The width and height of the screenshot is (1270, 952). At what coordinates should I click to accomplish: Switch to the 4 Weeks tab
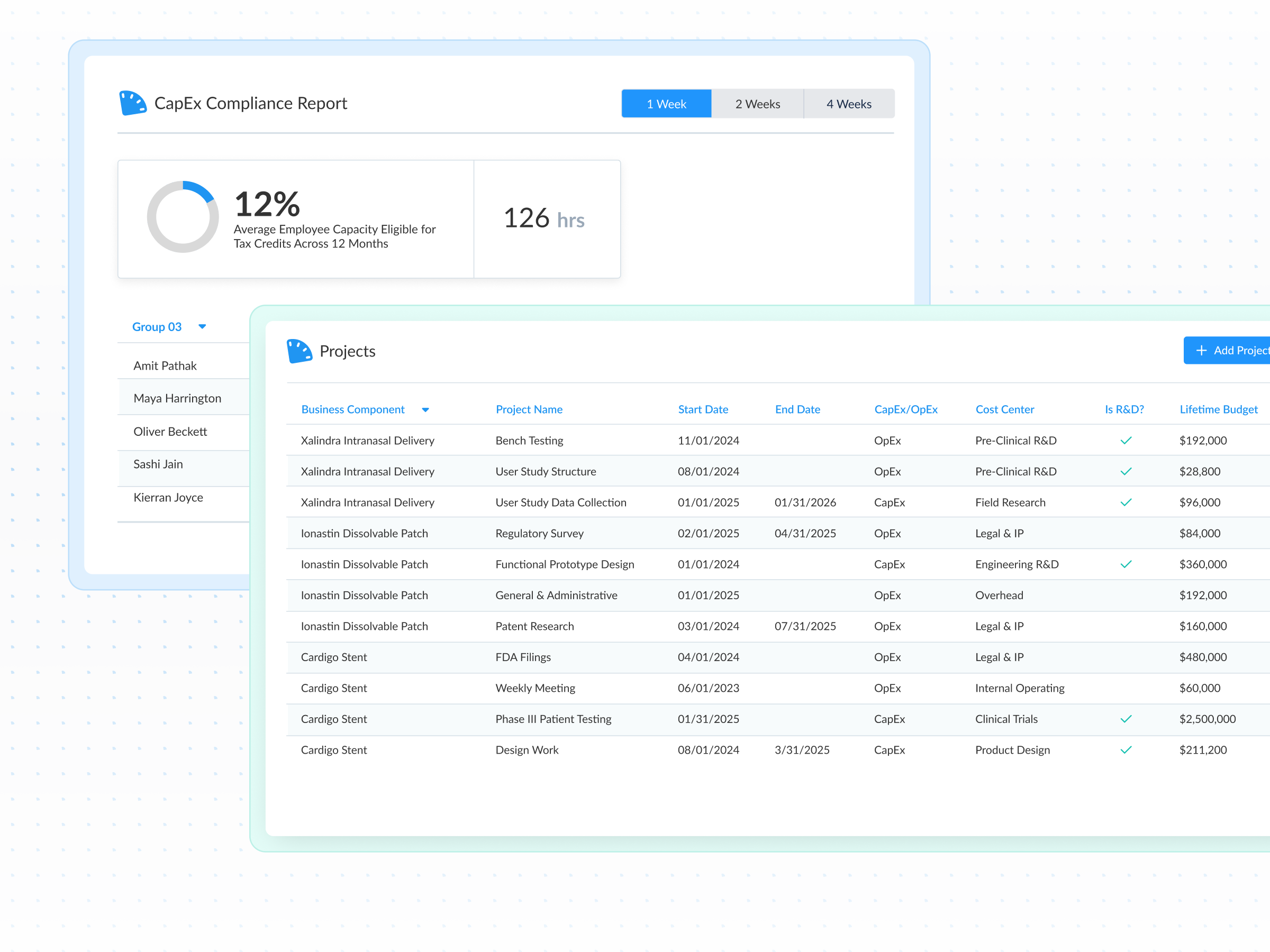click(849, 104)
